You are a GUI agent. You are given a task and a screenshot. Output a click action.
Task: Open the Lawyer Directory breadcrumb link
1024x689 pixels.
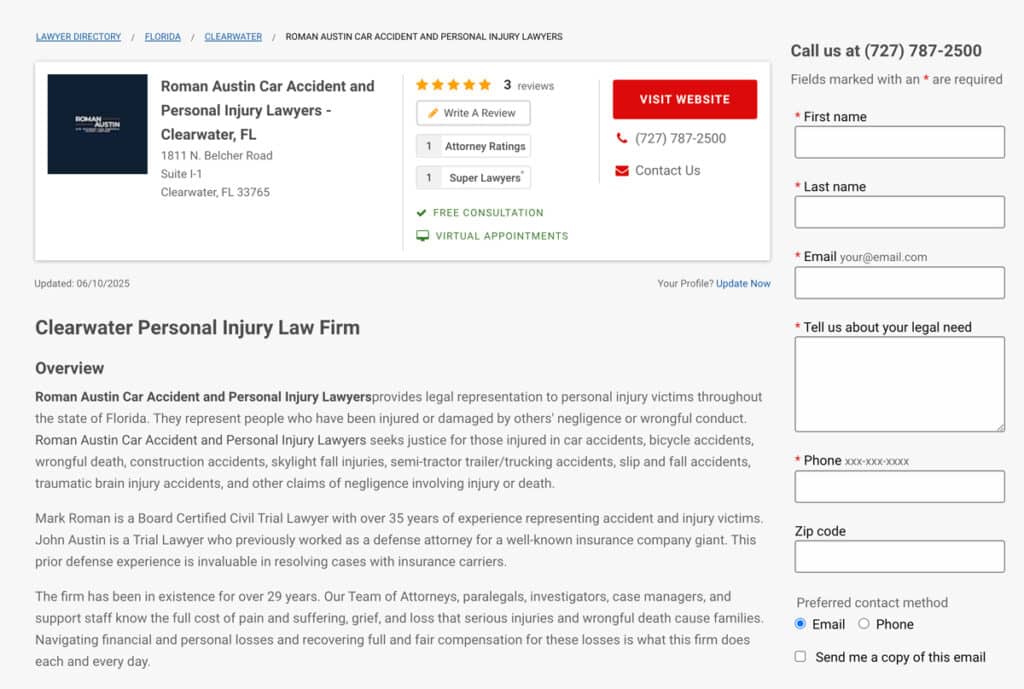point(78,37)
